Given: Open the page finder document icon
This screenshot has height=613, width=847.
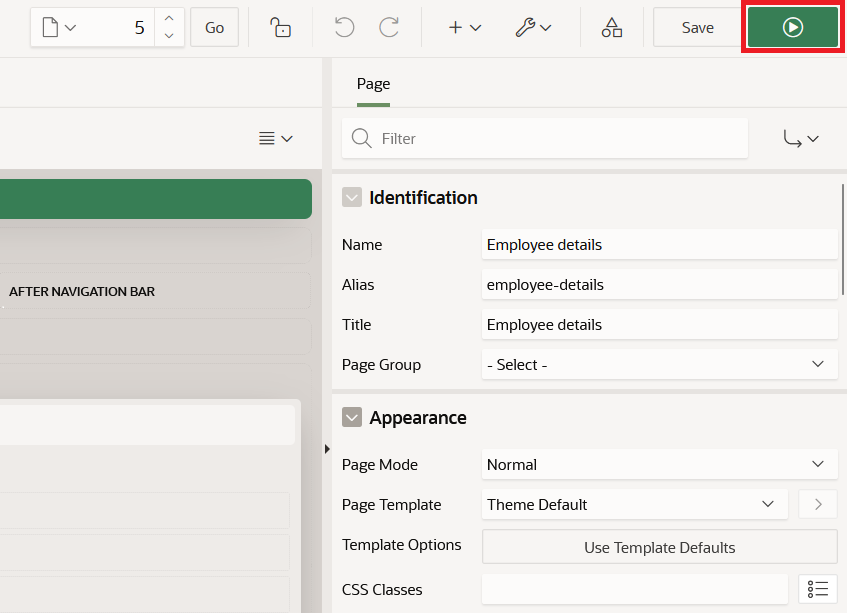Looking at the screenshot, I should coord(59,27).
